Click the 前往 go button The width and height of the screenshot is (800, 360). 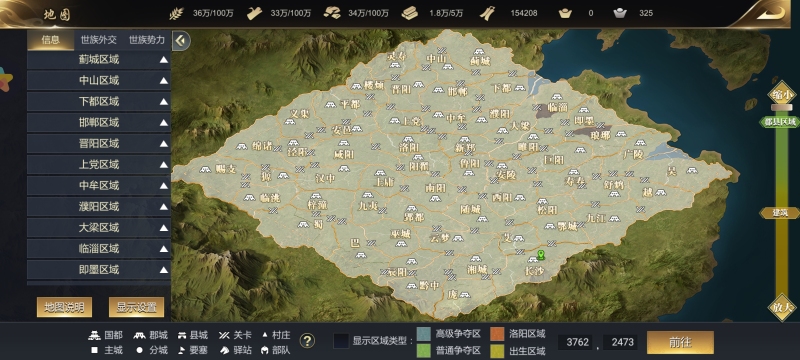point(680,342)
